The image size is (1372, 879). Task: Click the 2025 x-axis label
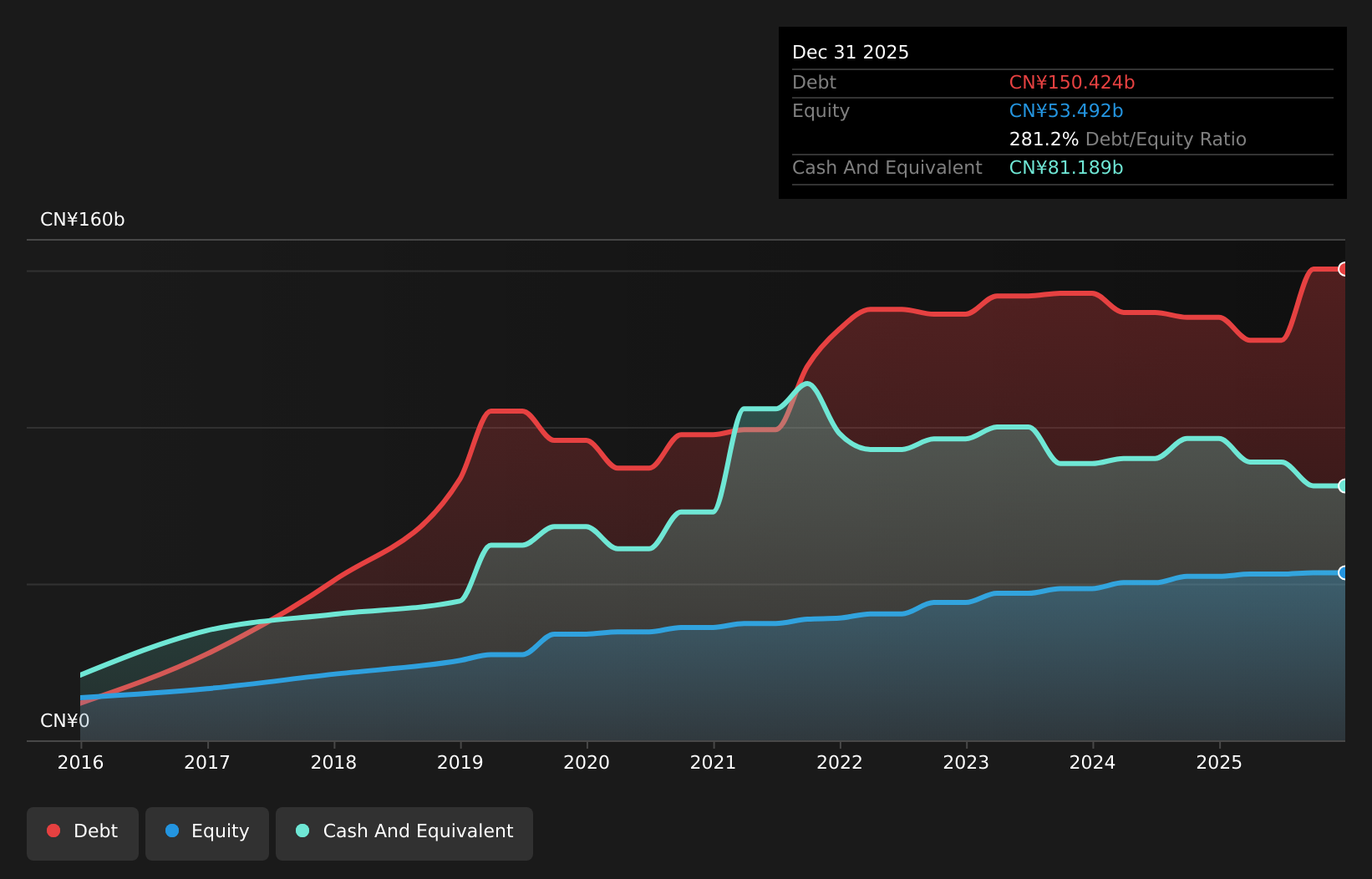(x=1220, y=763)
